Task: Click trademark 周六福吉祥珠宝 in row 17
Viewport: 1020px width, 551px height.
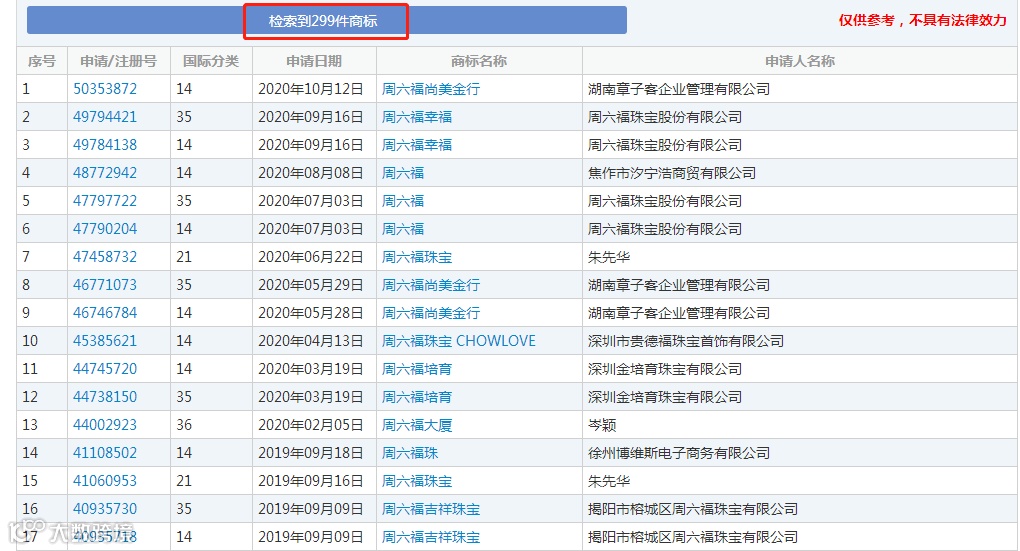Action: [431, 536]
